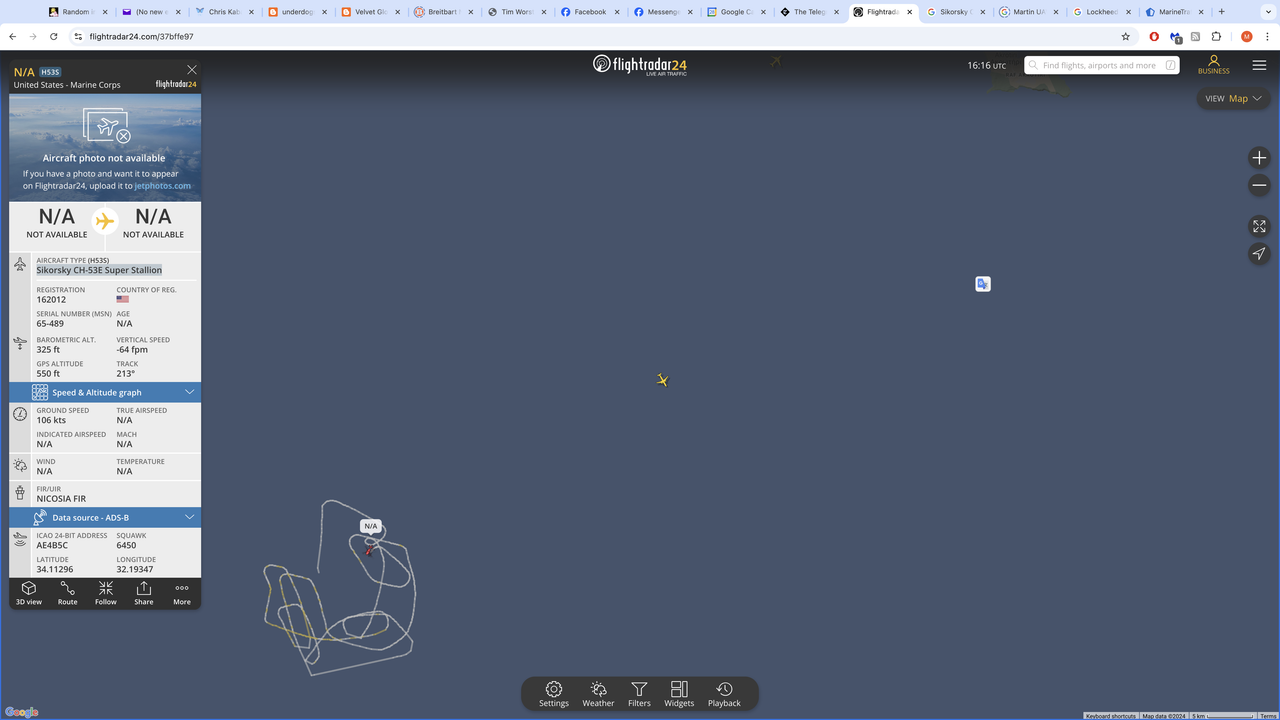The width and height of the screenshot is (1280, 720).
Task: Click the longitude value 32.19347
Action: tap(135, 569)
